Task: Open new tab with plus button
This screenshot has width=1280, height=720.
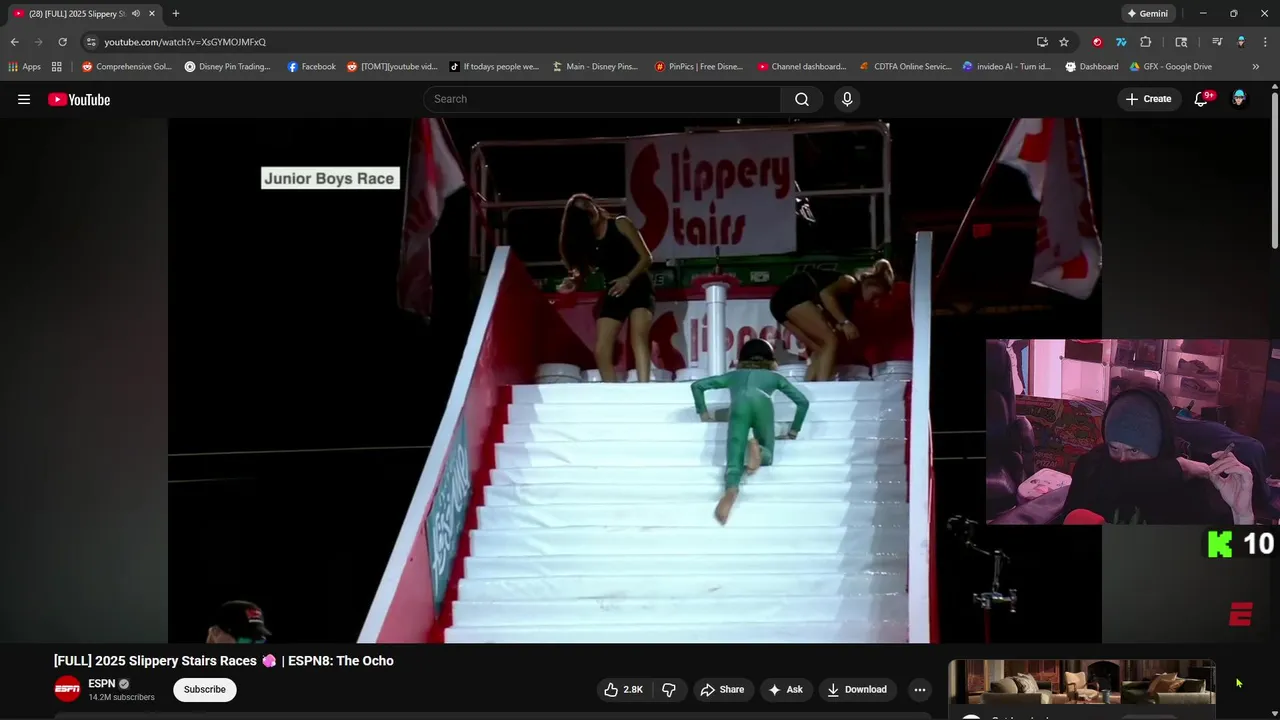Action: [x=175, y=13]
